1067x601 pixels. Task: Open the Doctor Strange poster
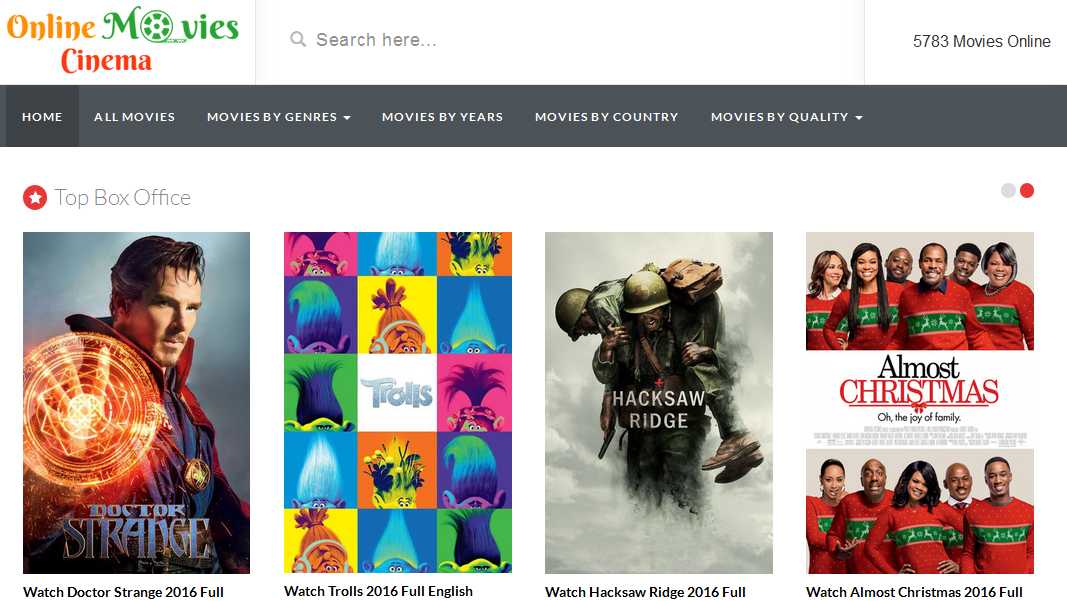[136, 403]
